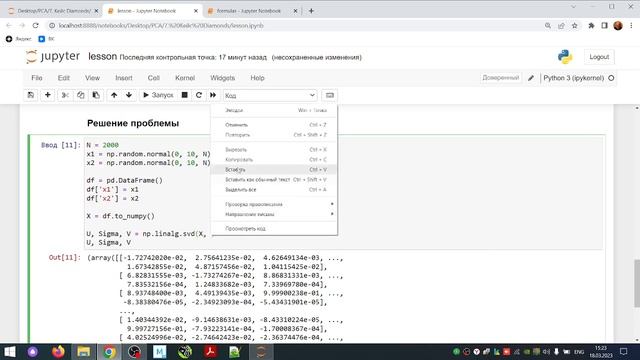Run the cell with Запуск button
Screen dimensions: 640x360
pyautogui.click(x=158, y=95)
